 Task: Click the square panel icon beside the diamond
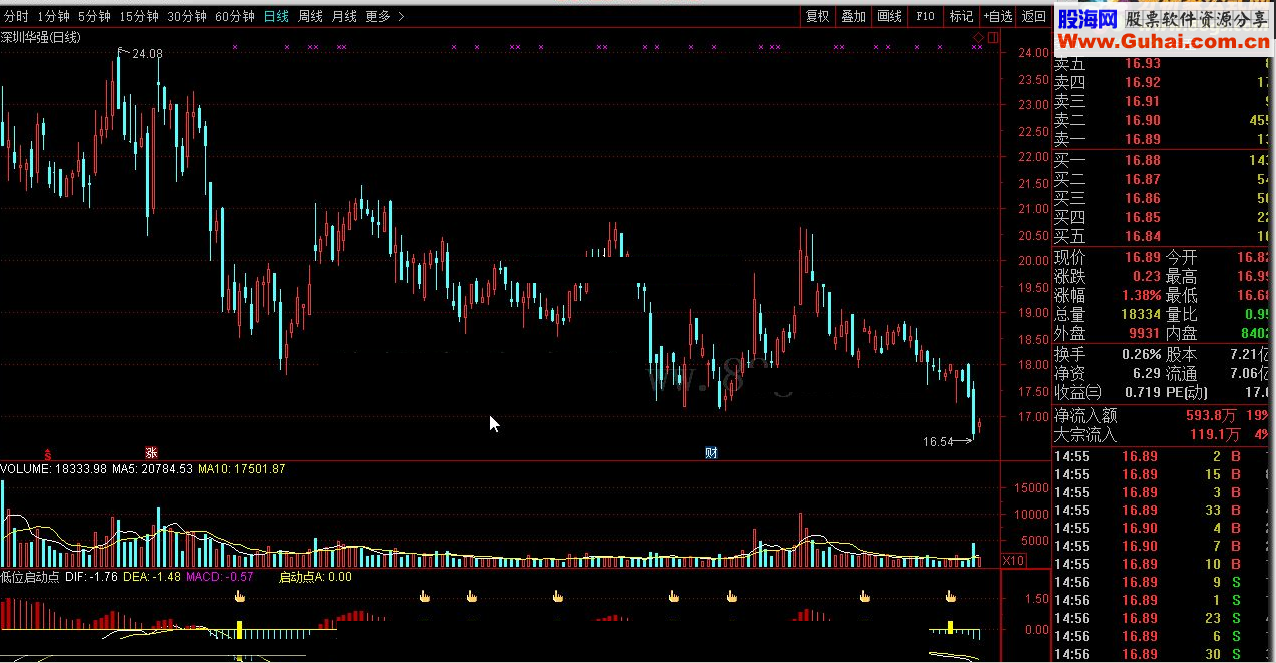[x=992, y=38]
